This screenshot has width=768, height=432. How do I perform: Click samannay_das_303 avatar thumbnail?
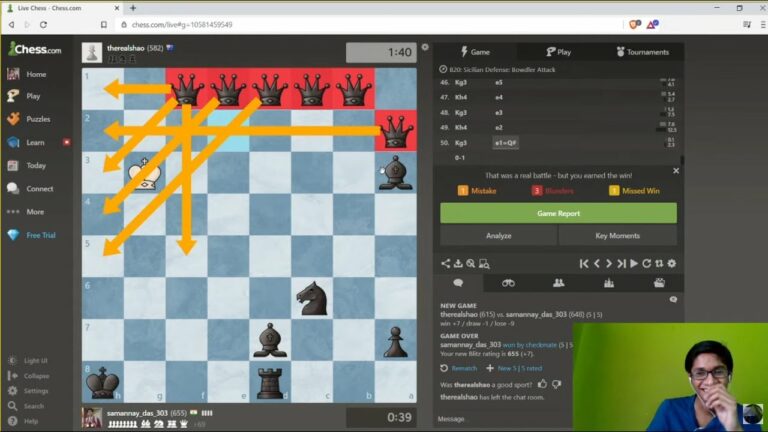[92, 417]
